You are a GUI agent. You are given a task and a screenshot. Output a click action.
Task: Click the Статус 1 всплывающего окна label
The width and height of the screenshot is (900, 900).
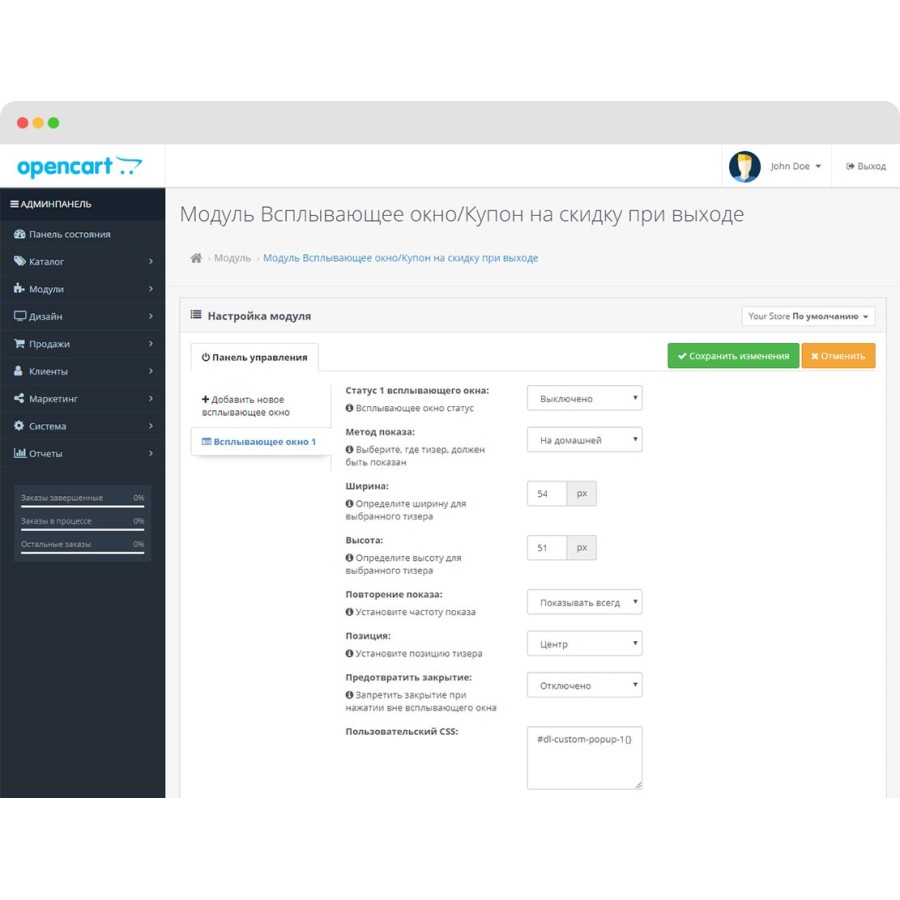pos(417,390)
